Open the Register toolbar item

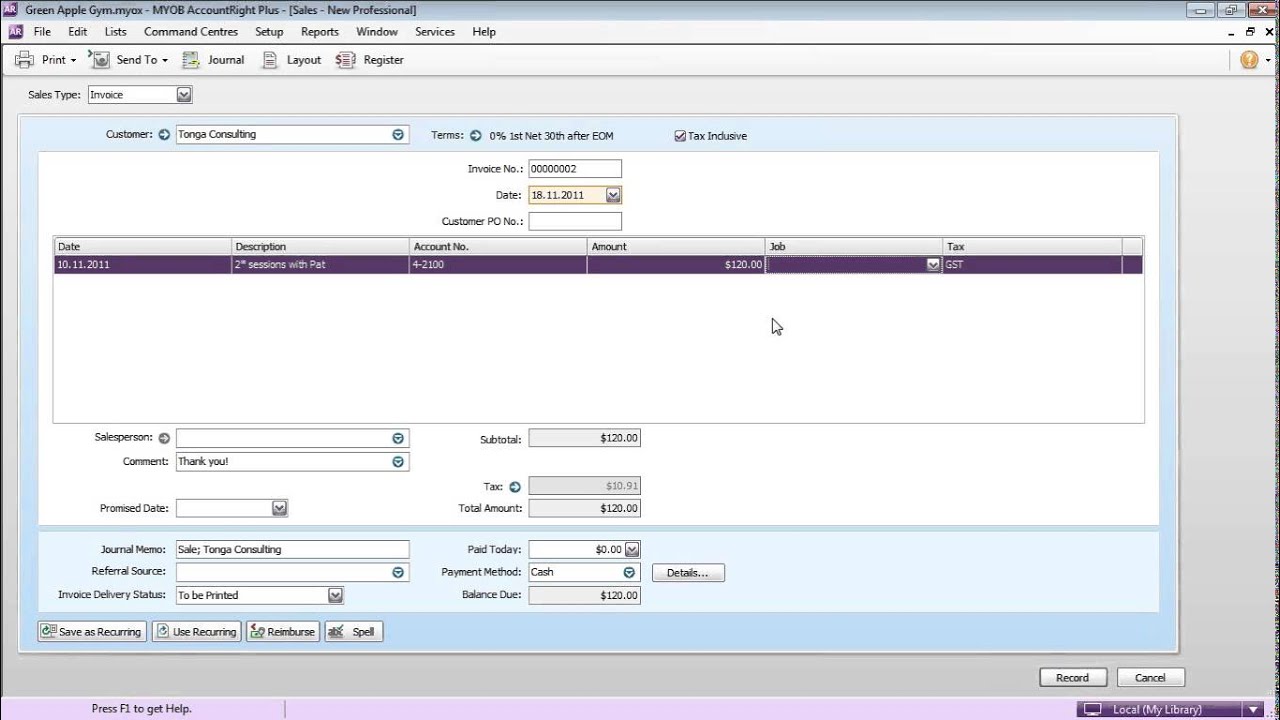(x=370, y=60)
